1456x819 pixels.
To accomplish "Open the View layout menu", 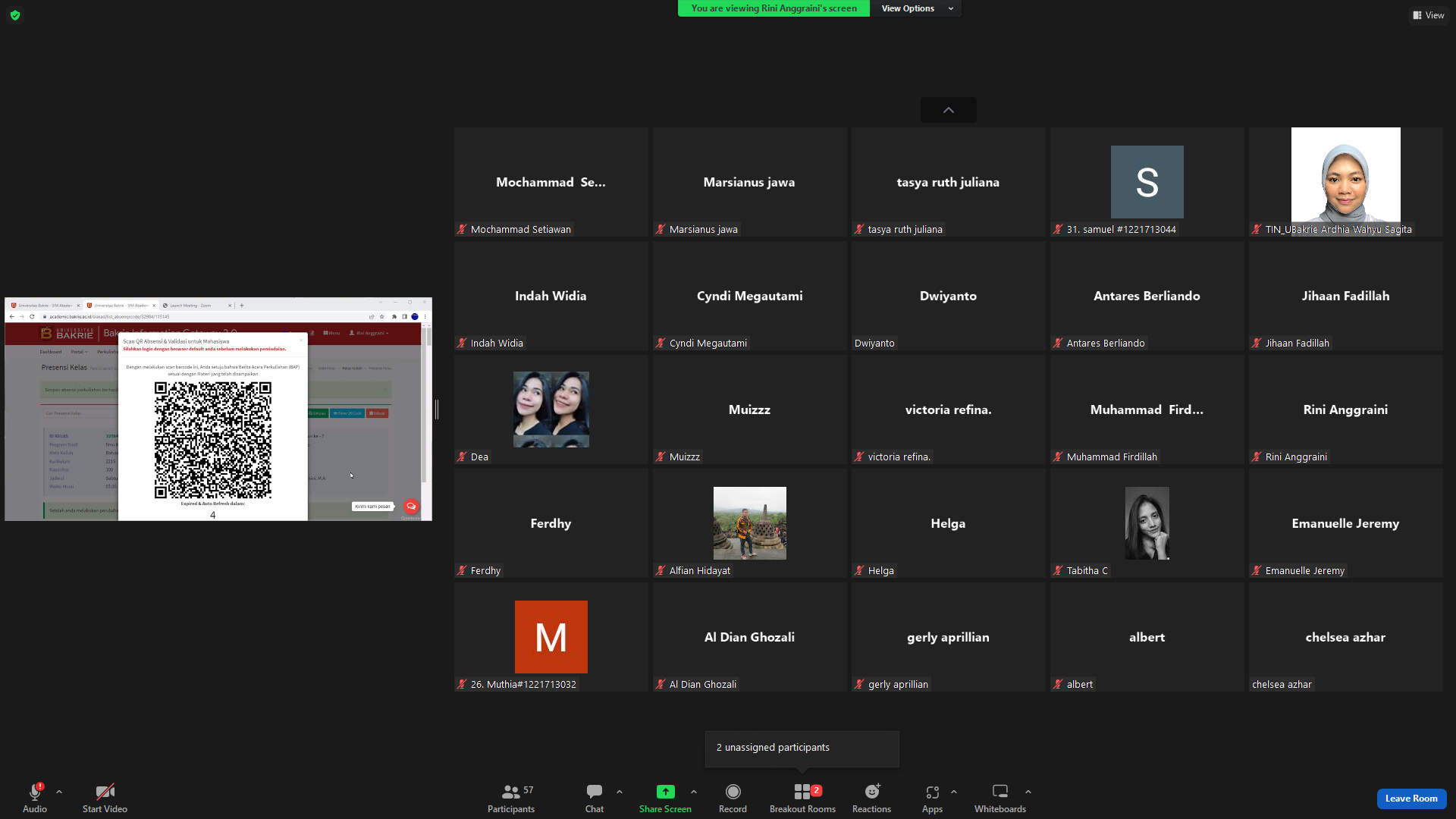I will (1429, 15).
